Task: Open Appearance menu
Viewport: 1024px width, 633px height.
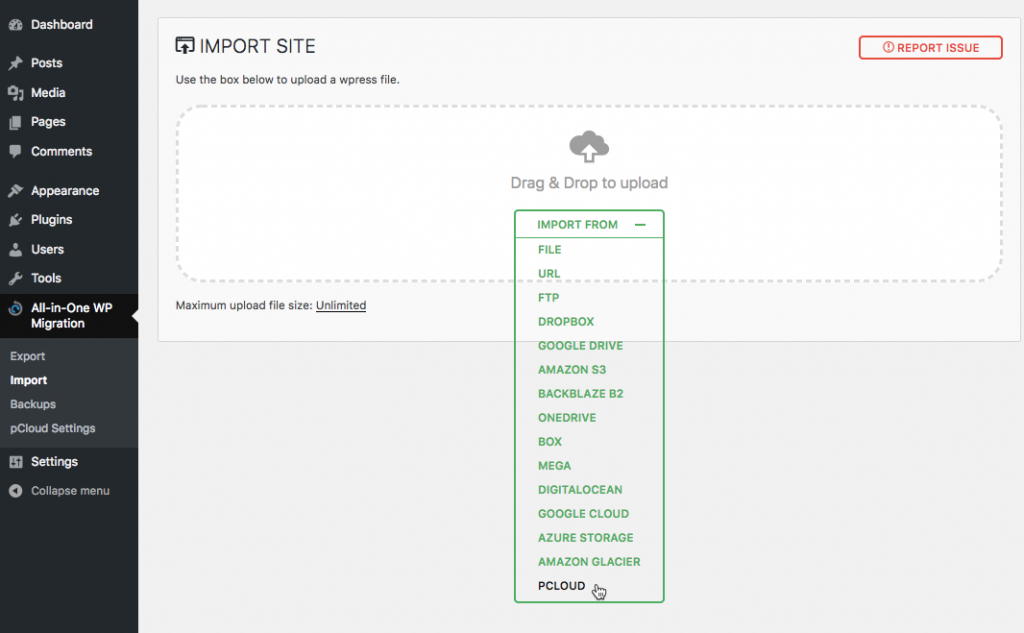Action: tap(65, 191)
